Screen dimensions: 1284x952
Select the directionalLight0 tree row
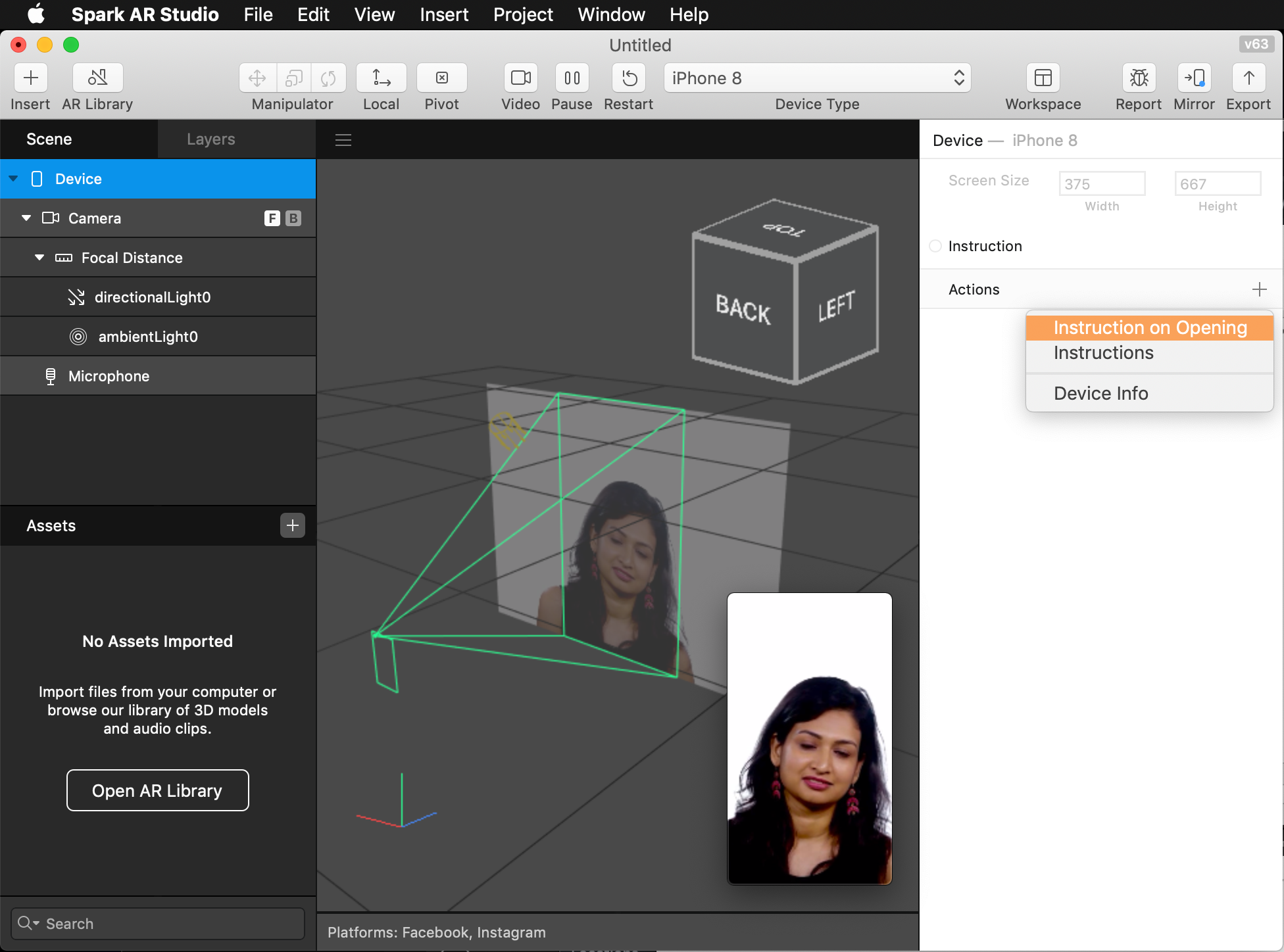(158, 297)
